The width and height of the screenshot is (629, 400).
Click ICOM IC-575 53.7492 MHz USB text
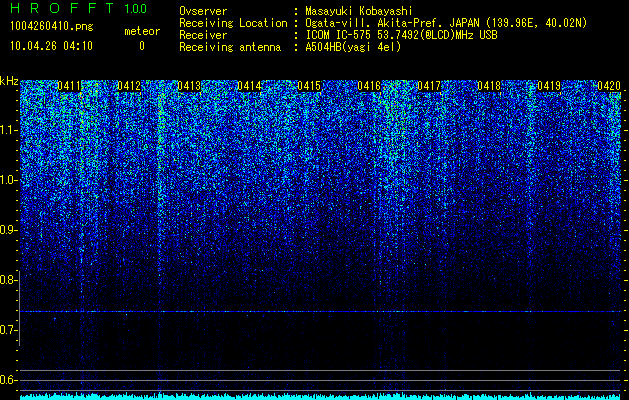click(401, 35)
